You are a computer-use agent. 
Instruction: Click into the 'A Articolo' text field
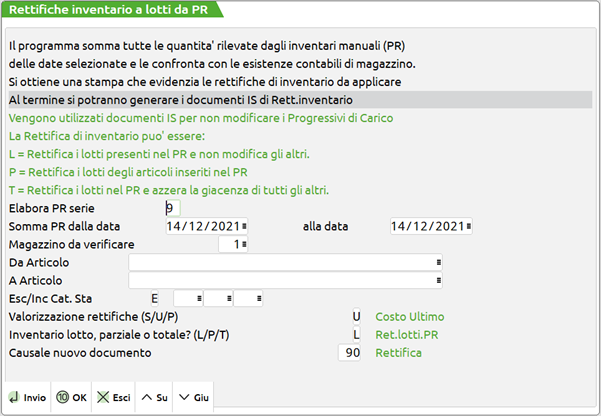point(280,280)
